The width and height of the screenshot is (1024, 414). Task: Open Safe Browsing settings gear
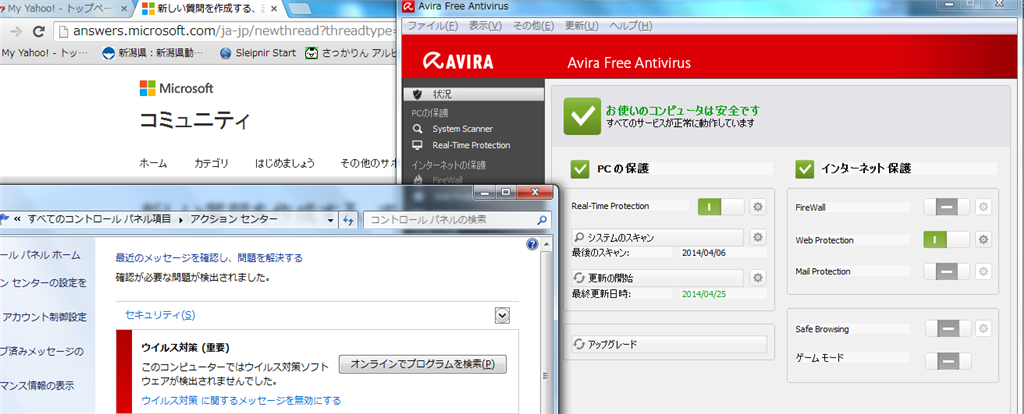984,328
